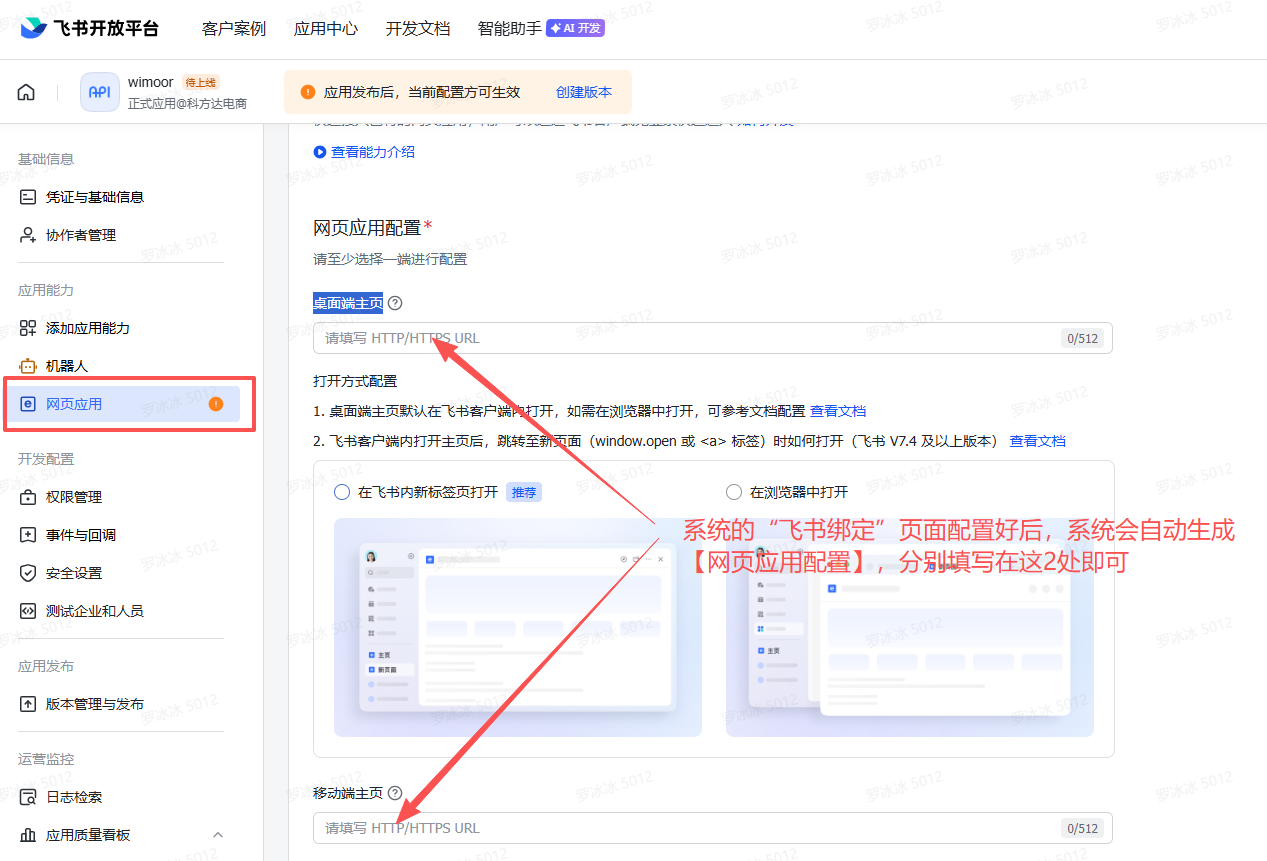
Task: Select 在浏览器中打开 radio option
Action: coord(734,492)
